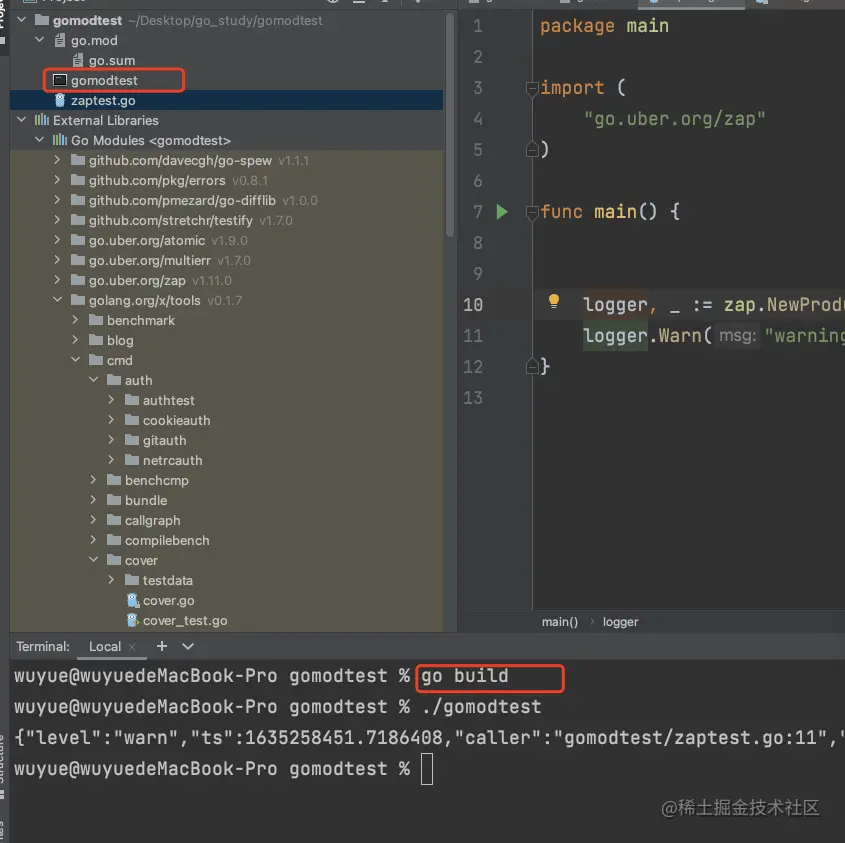Expand github.com/pmezard/go-difflib module
Screen dimensions: 845x843
click(x=57, y=199)
